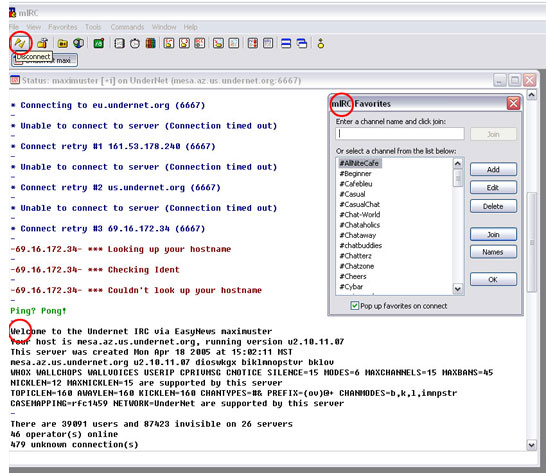Screen dimensions: 546x473
Task: Click Status window scroll down arrow
Action: [531, 445]
